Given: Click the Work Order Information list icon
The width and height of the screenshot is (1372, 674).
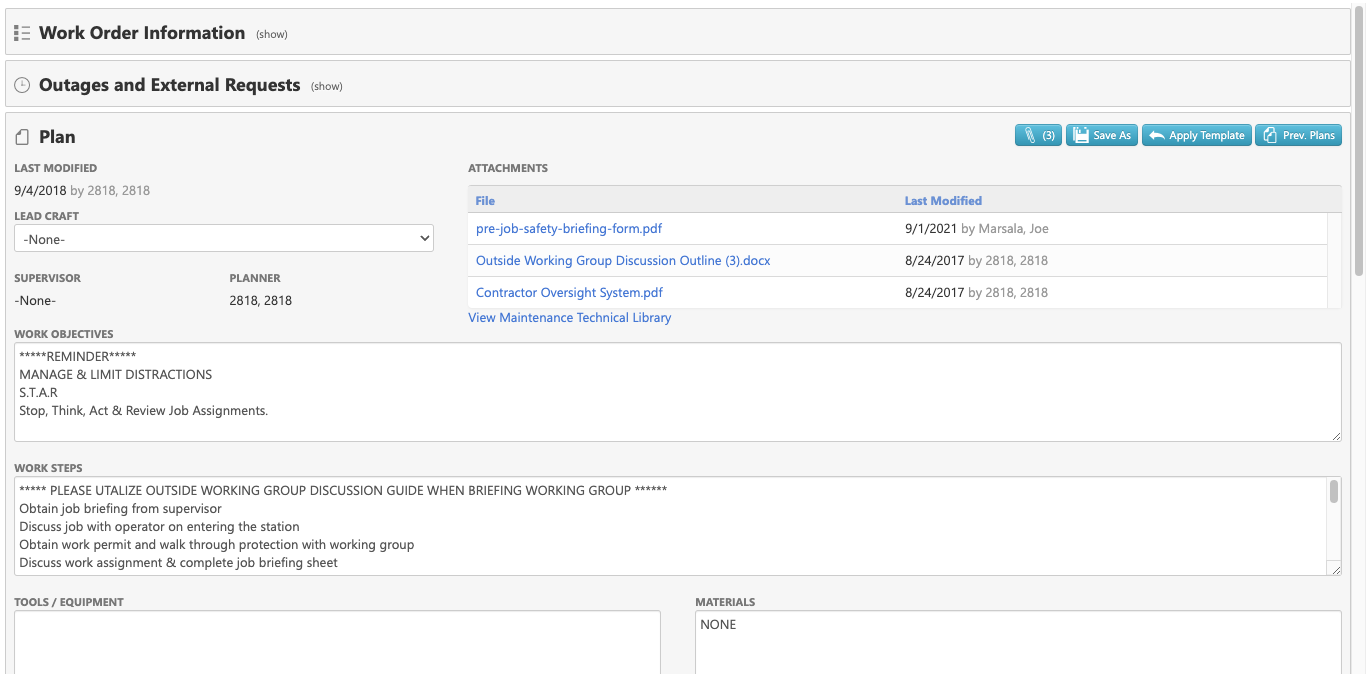Looking at the screenshot, I should pos(22,33).
